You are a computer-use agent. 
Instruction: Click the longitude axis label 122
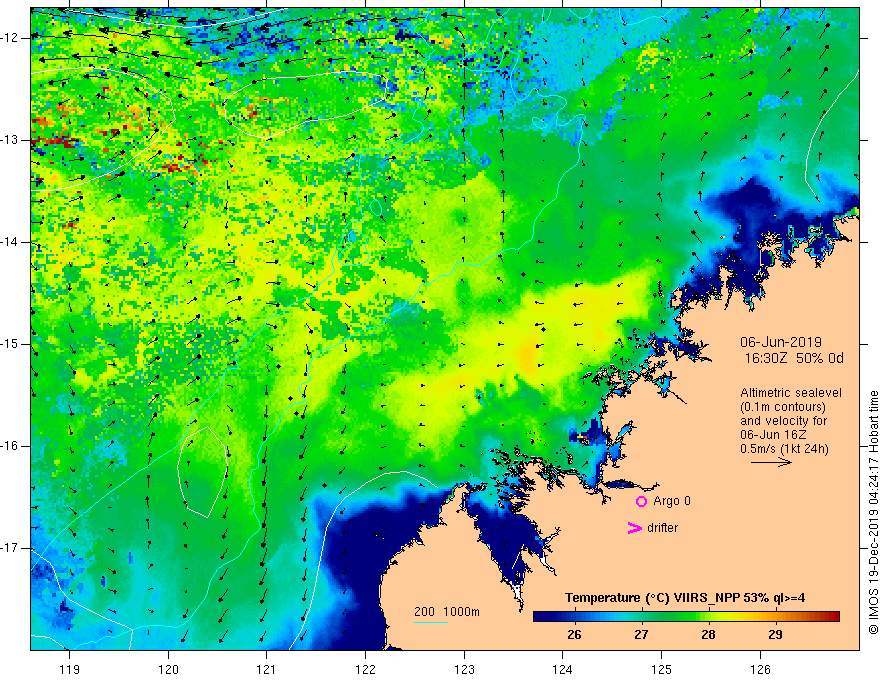click(365, 669)
